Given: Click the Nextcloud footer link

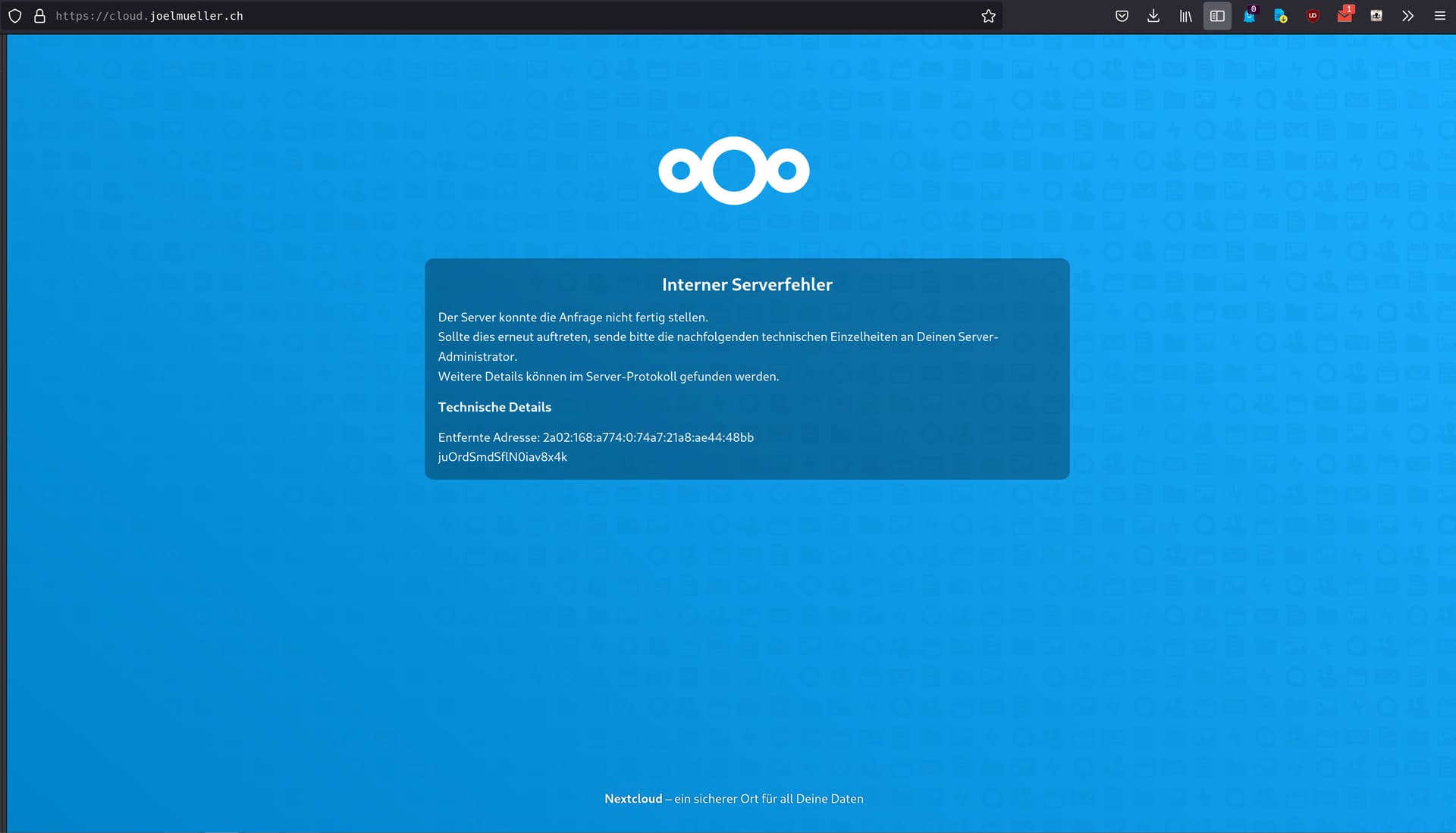Looking at the screenshot, I should pos(633,799).
